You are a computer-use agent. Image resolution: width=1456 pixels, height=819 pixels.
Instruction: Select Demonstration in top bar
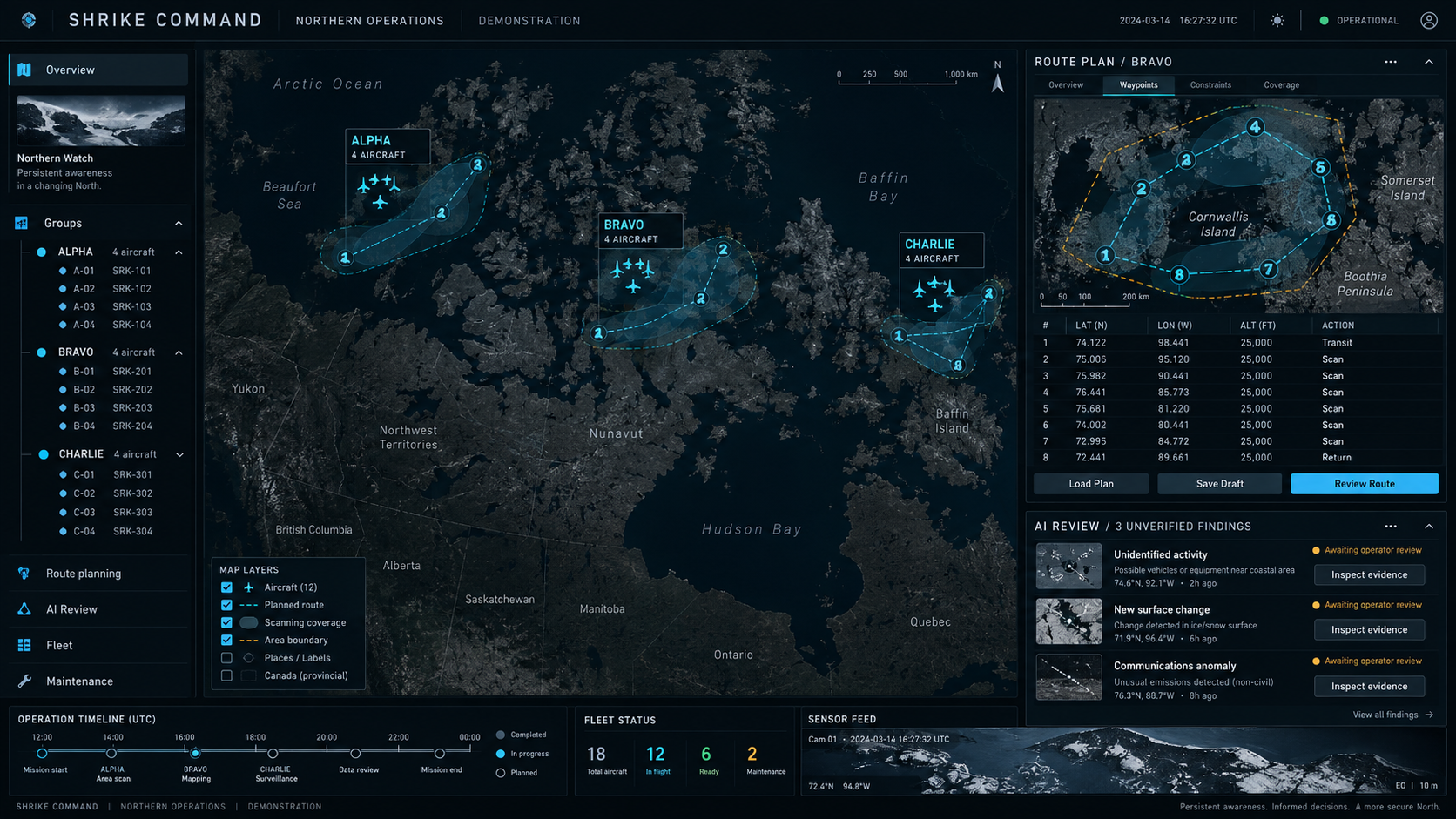(x=529, y=20)
